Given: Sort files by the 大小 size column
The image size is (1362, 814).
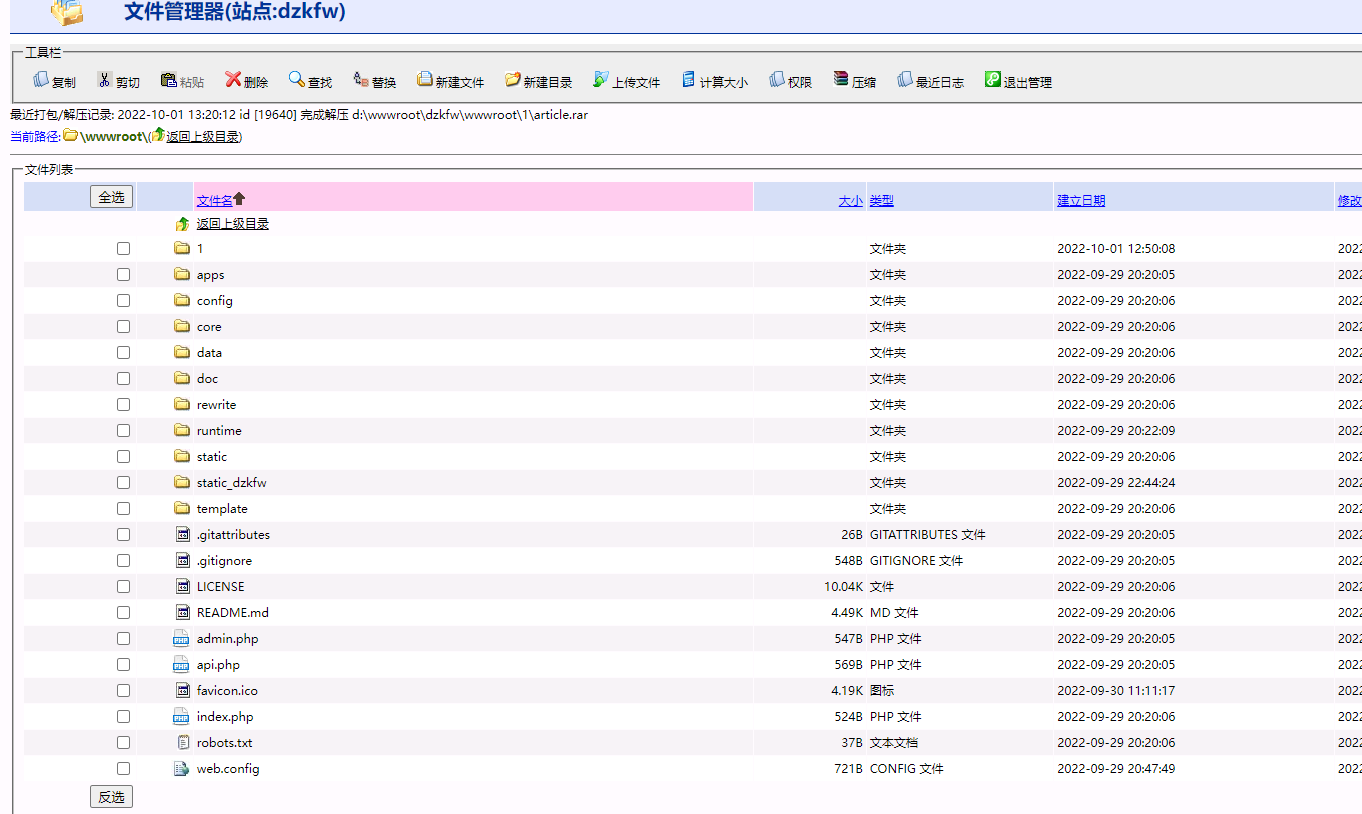Looking at the screenshot, I should tap(850, 200).
